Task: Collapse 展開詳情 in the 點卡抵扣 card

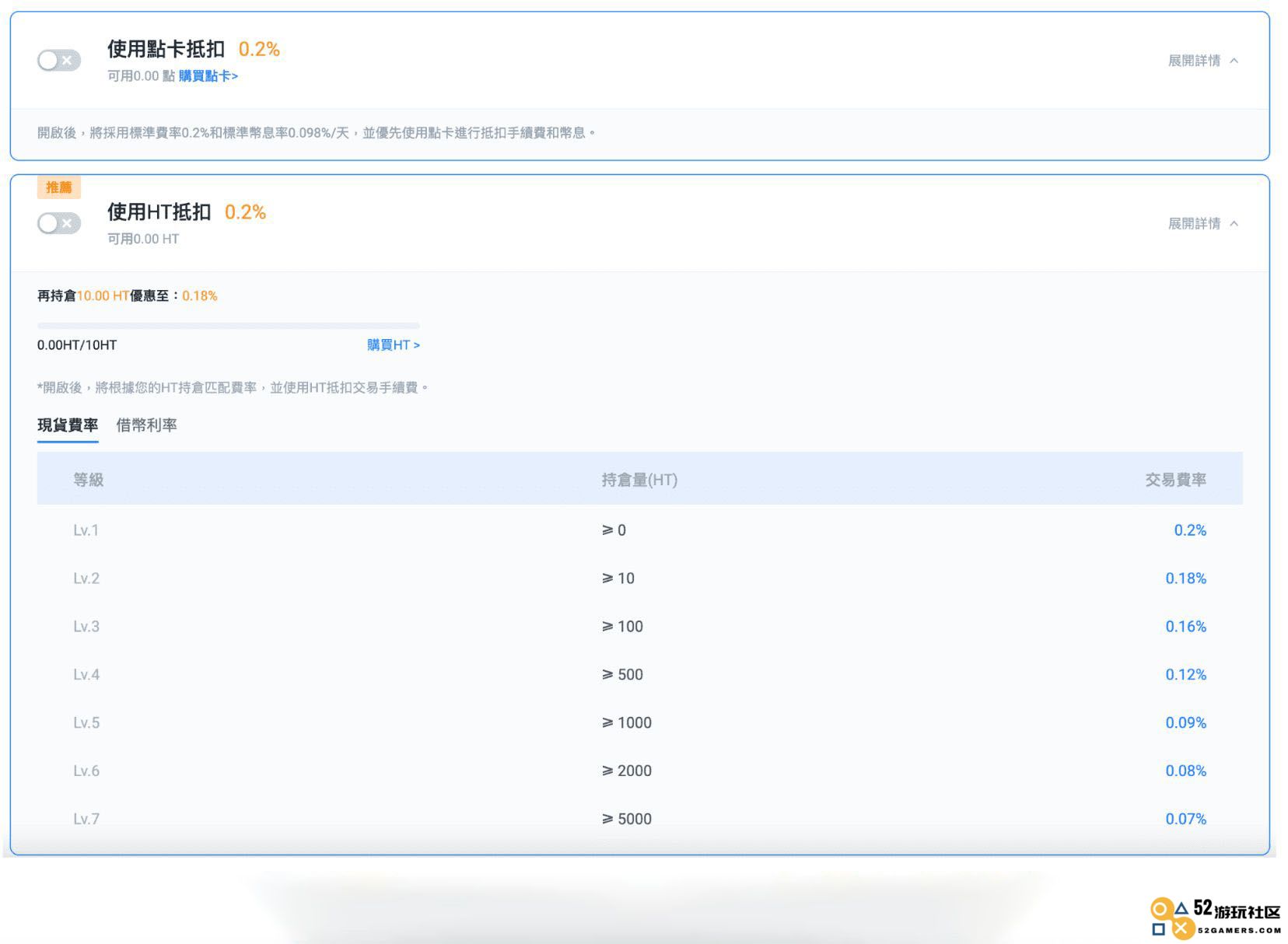Action: click(x=1202, y=61)
